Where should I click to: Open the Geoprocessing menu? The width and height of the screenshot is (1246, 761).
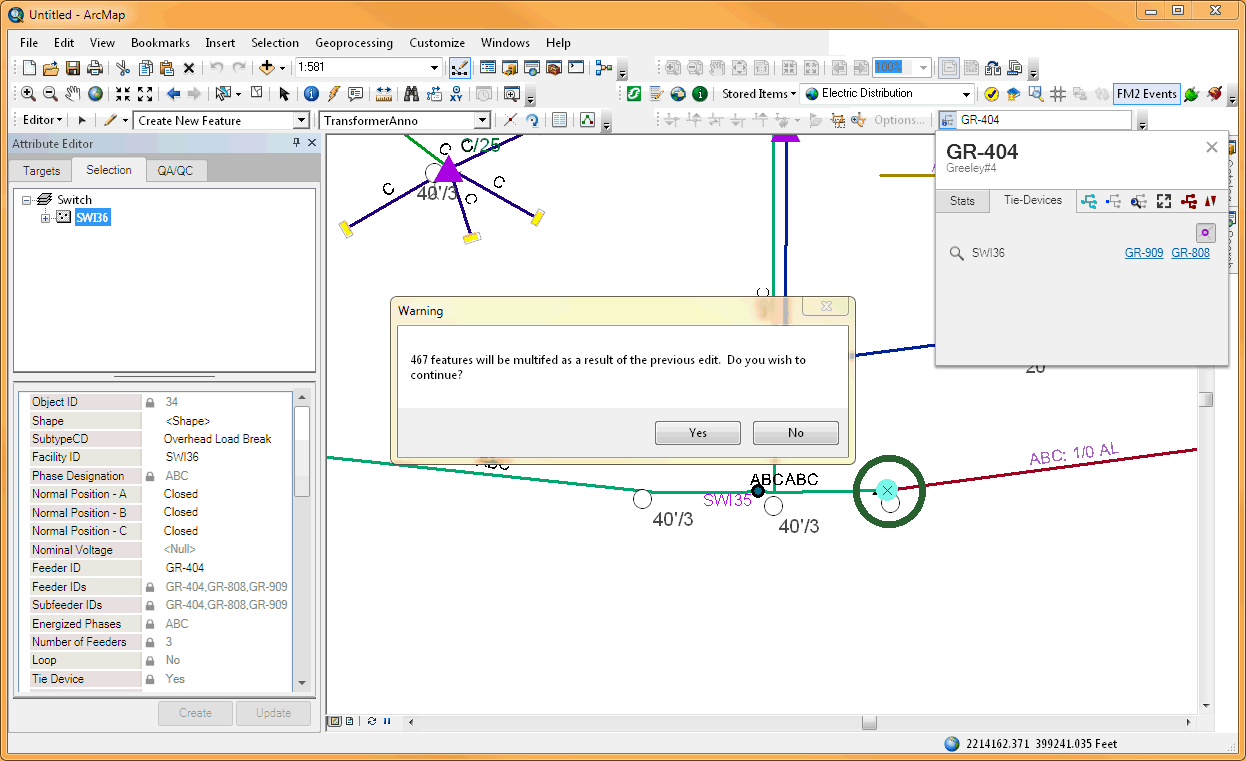[352, 43]
